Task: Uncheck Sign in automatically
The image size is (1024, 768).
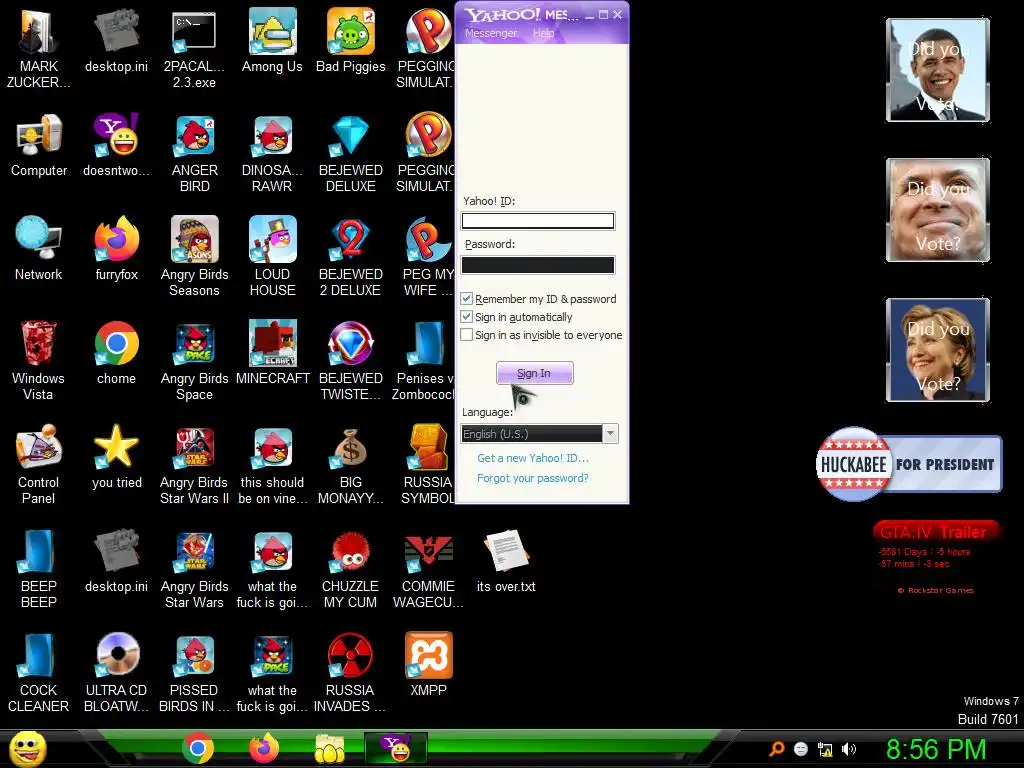Action: [x=466, y=317]
